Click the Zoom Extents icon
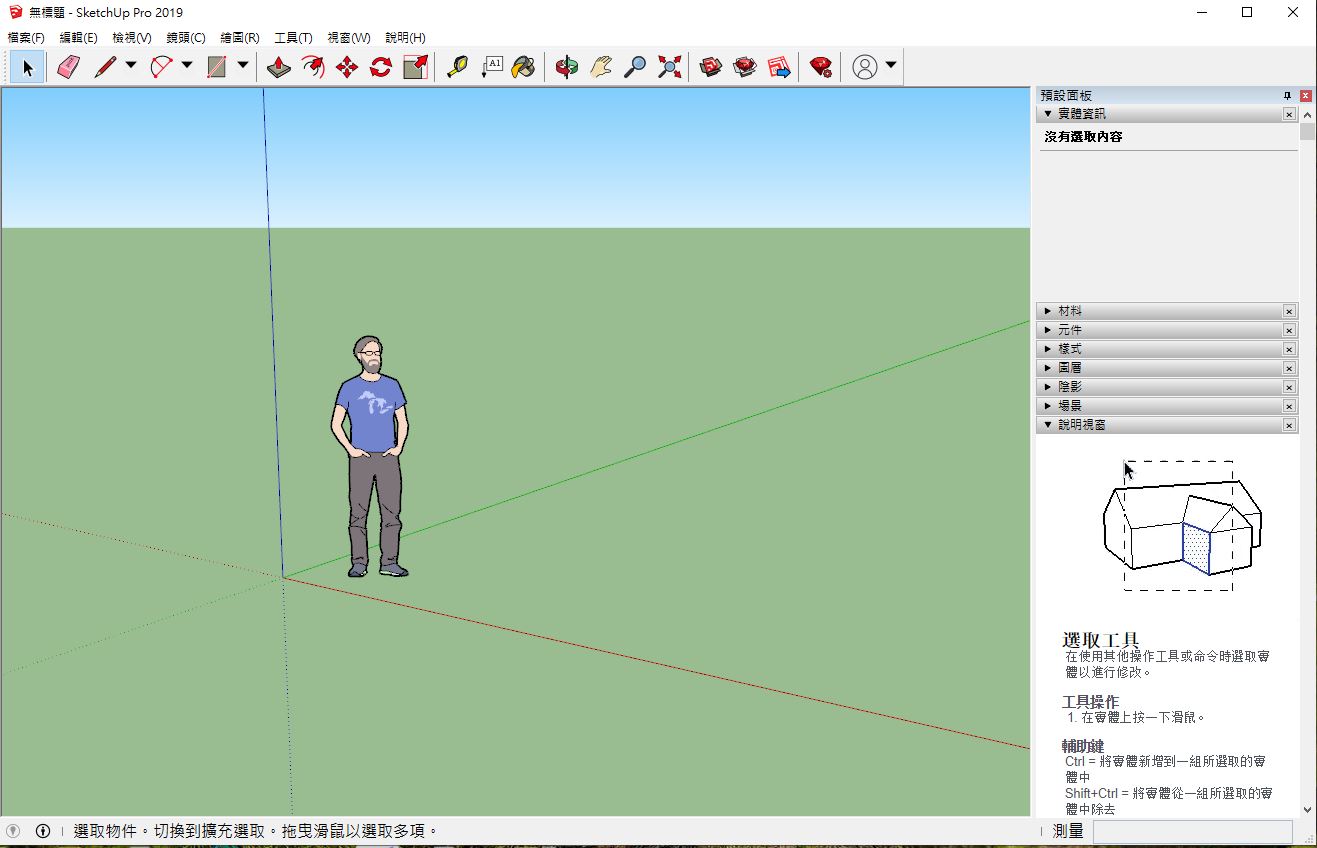The width and height of the screenshot is (1317, 848). coord(669,67)
